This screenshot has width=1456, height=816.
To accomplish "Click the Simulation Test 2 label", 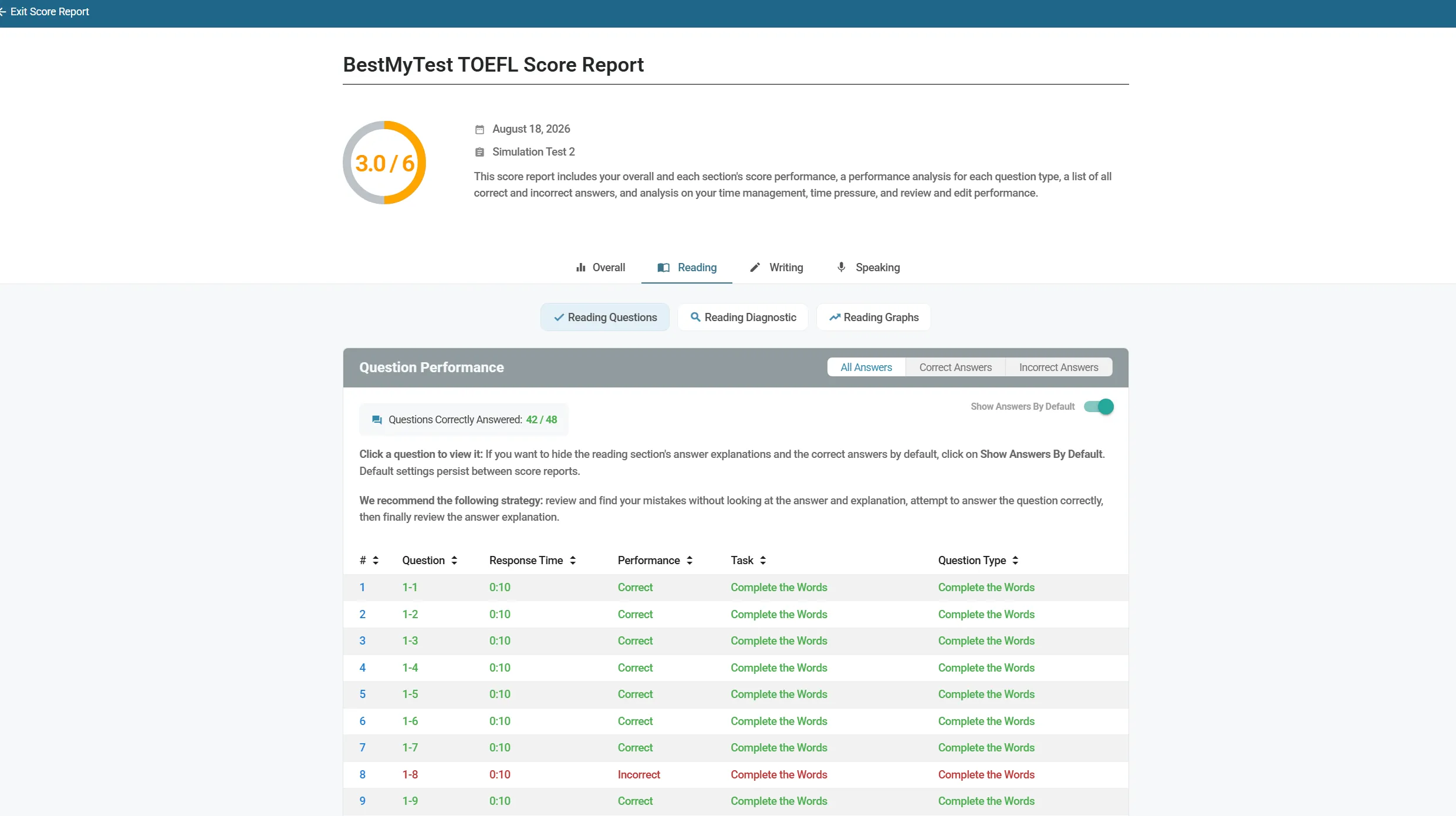I will 533,152.
